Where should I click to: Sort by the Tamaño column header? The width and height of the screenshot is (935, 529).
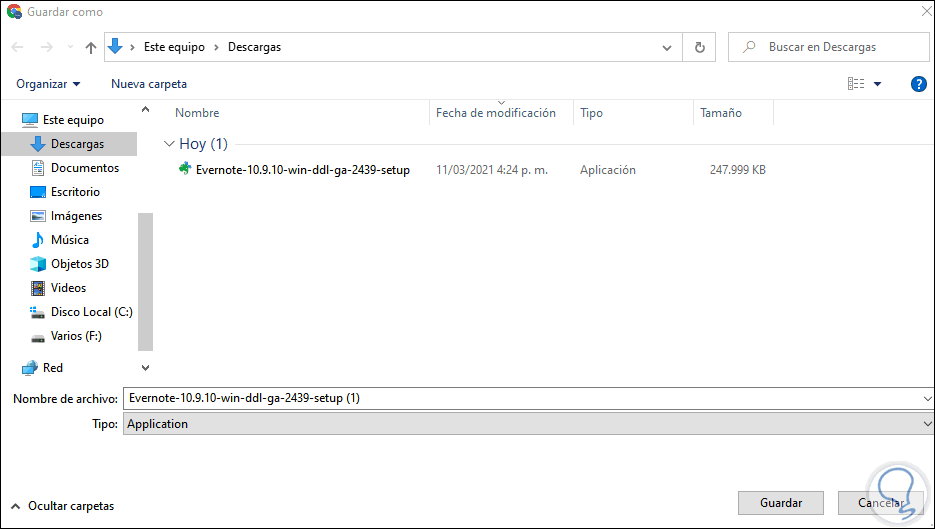pyautogui.click(x=721, y=113)
